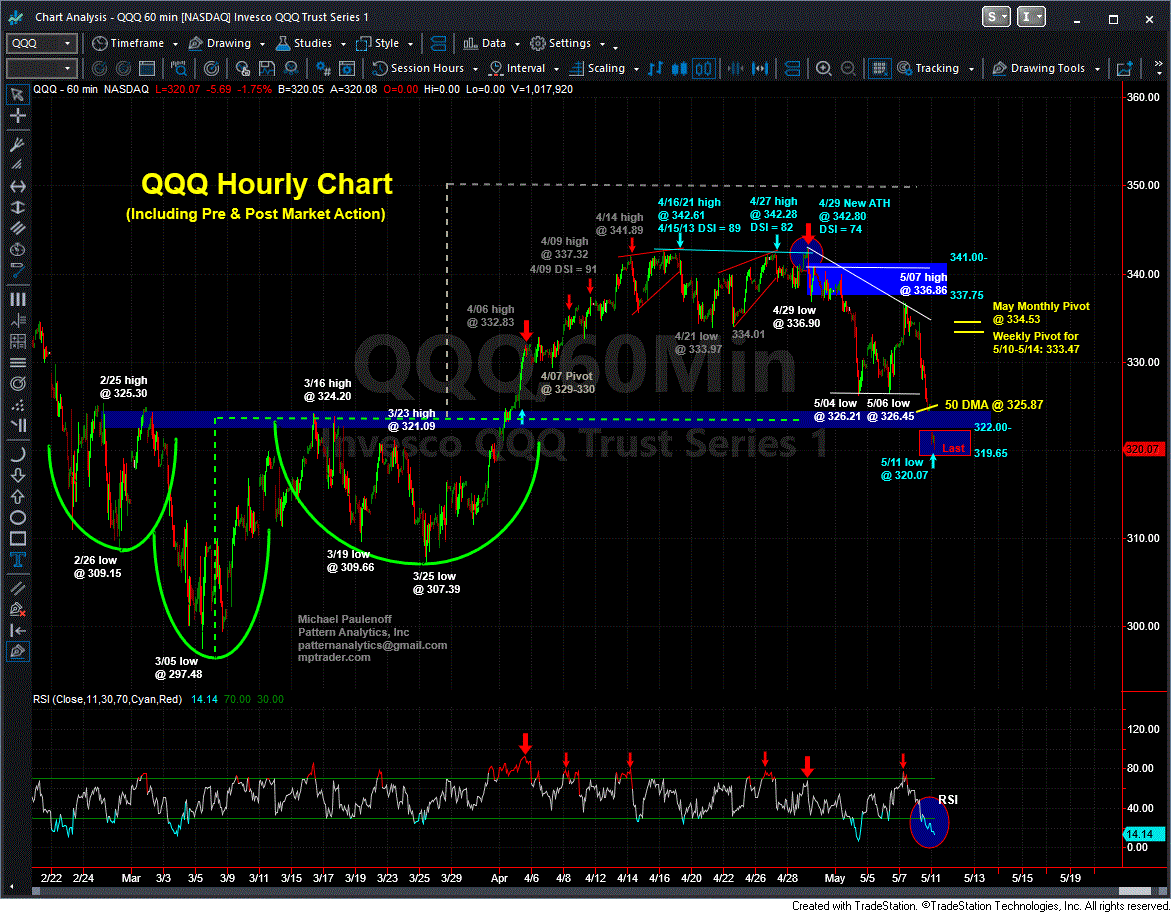Click the Scaling button
This screenshot has height=912, width=1171.
pos(597,69)
